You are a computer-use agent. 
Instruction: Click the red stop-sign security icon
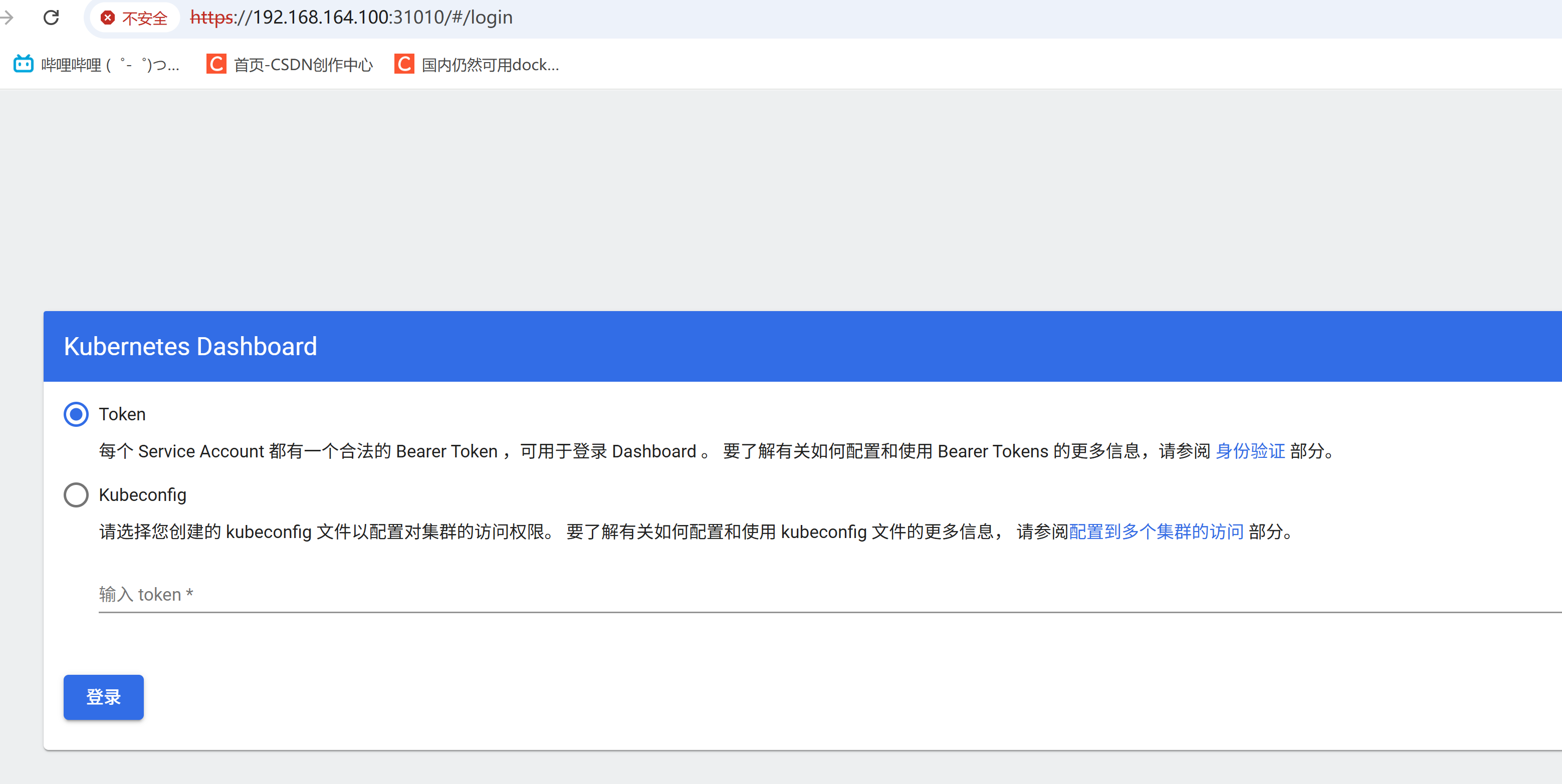[x=108, y=18]
